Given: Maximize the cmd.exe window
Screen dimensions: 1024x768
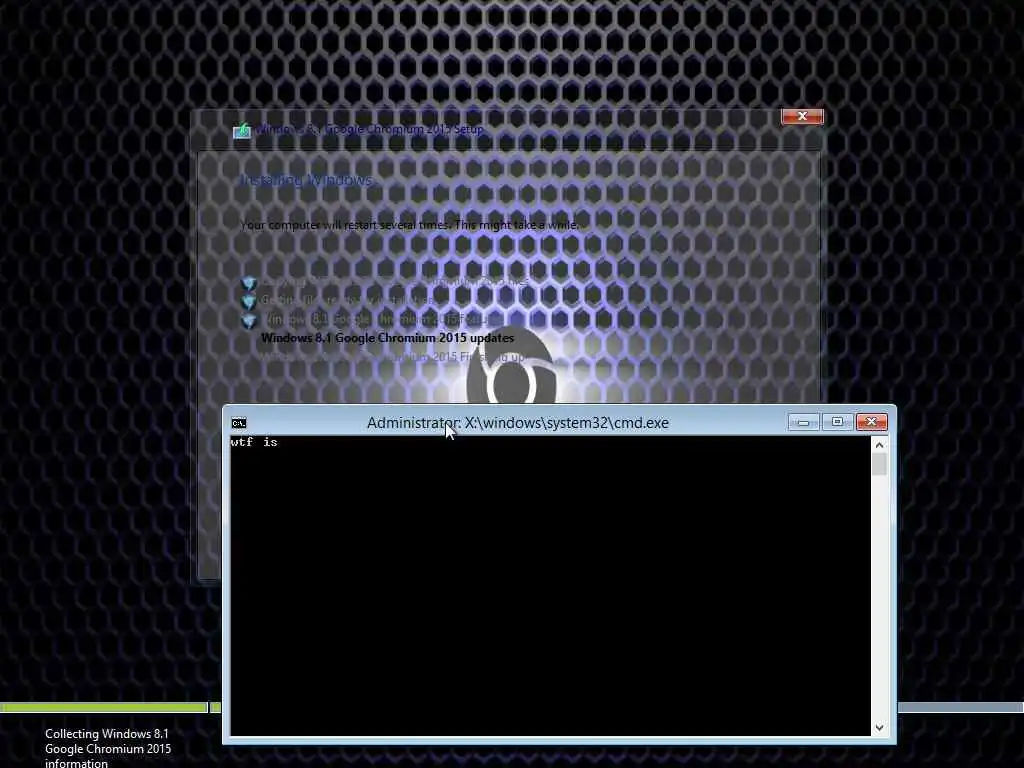Looking at the screenshot, I should [837, 422].
